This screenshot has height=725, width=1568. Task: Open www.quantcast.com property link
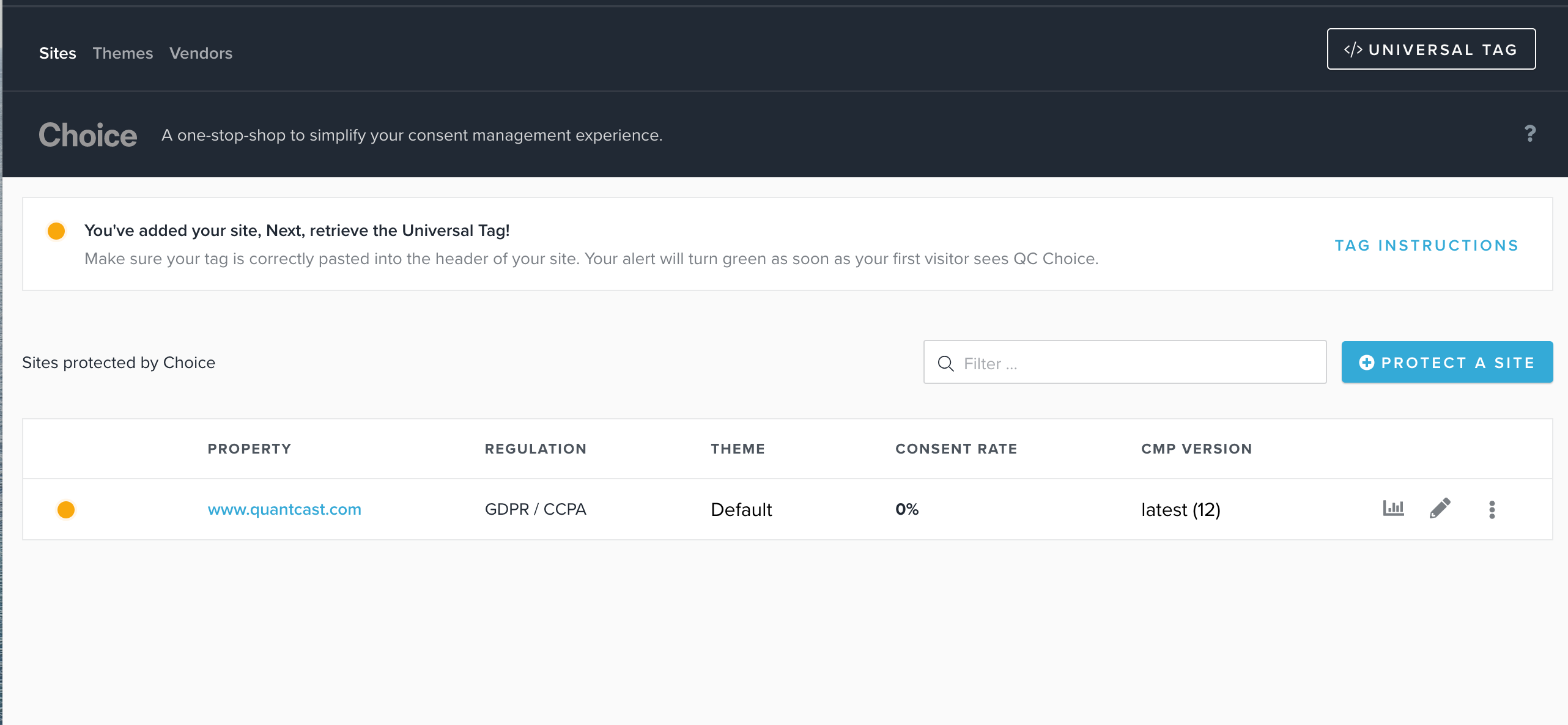(284, 509)
